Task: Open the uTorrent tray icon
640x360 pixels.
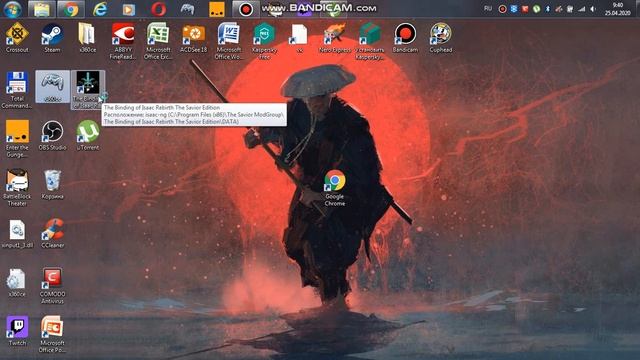Action: (536, 9)
